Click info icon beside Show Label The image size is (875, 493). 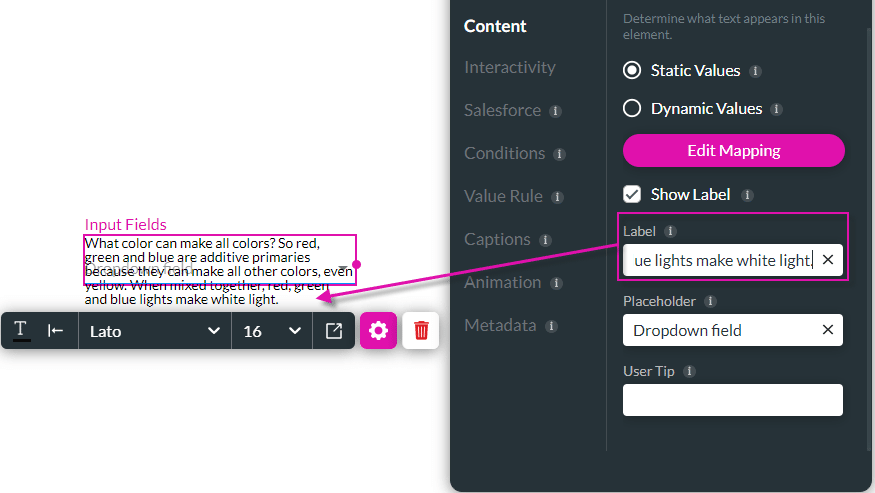[x=747, y=195]
